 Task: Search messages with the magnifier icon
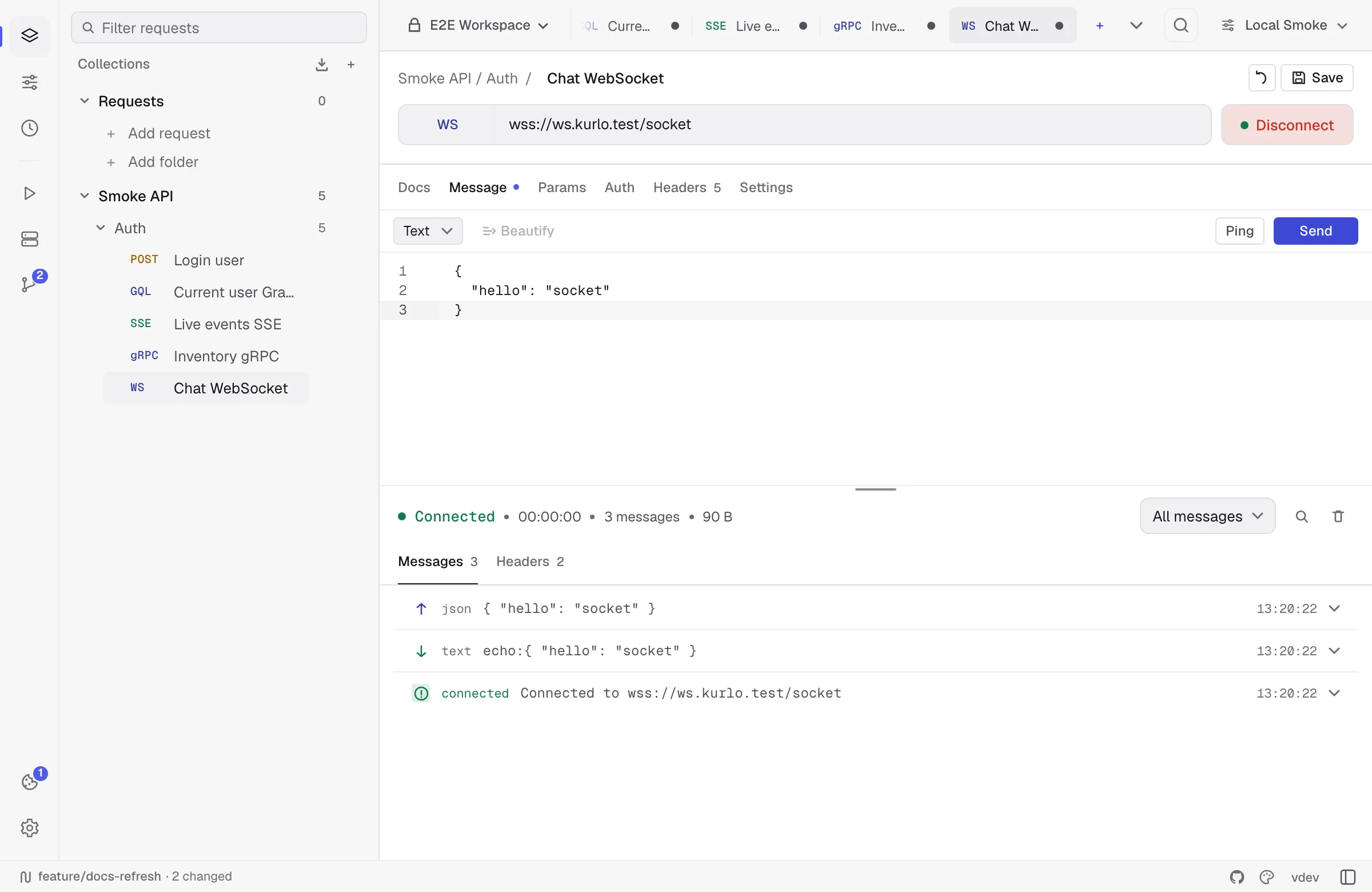pyautogui.click(x=1302, y=517)
